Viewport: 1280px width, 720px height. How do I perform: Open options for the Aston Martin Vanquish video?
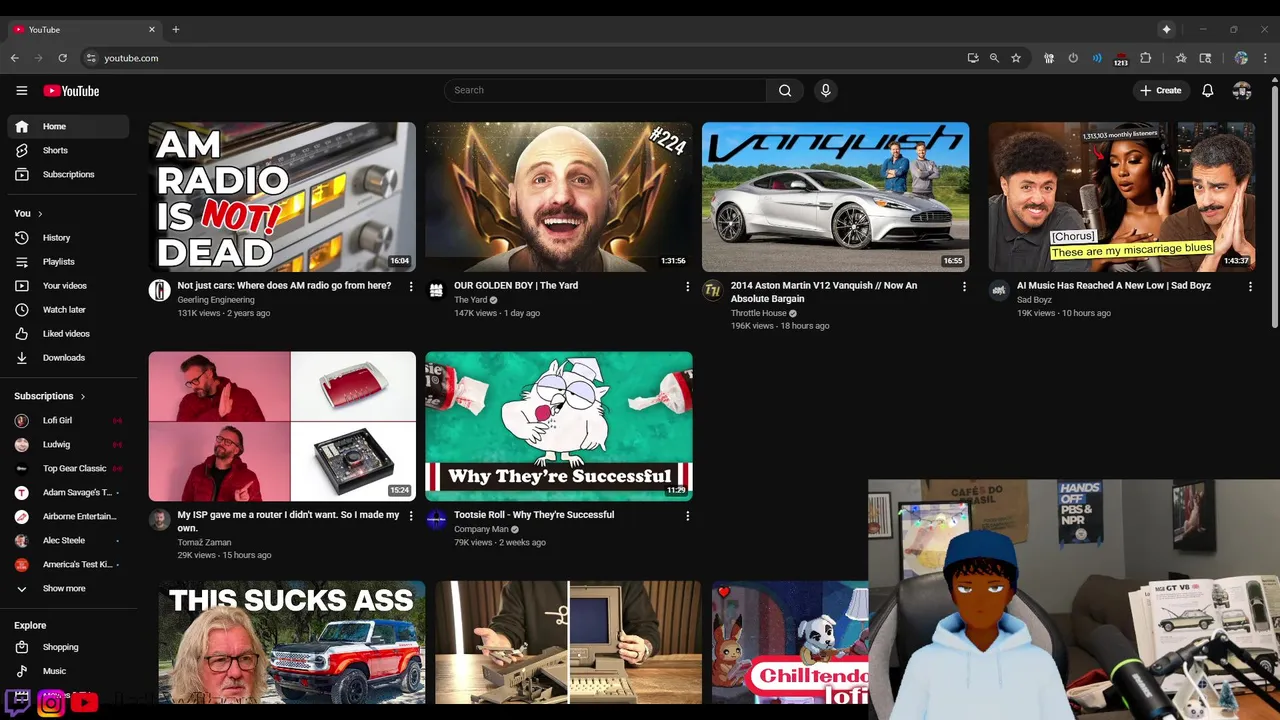[x=964, y=287]
